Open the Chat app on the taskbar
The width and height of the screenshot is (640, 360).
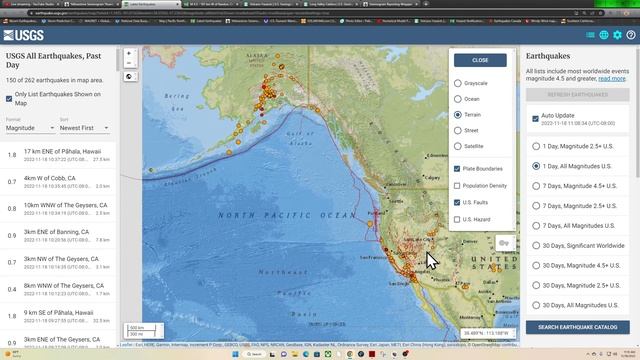284,354
